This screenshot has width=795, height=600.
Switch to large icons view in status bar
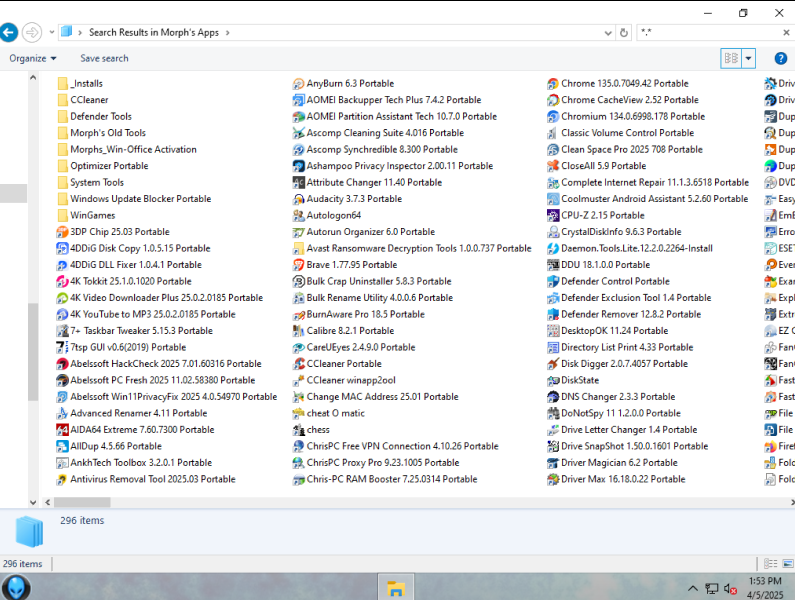click(x=787, y=563)
